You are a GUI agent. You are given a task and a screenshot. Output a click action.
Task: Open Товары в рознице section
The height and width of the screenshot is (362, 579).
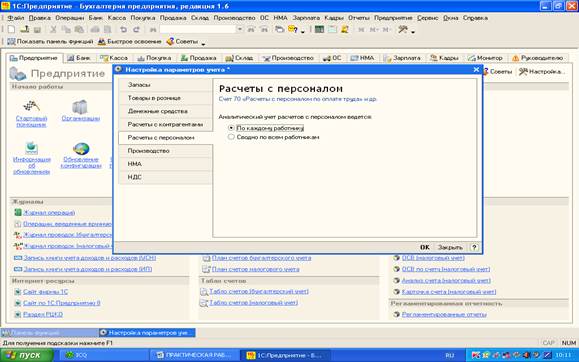click(165, 98)
